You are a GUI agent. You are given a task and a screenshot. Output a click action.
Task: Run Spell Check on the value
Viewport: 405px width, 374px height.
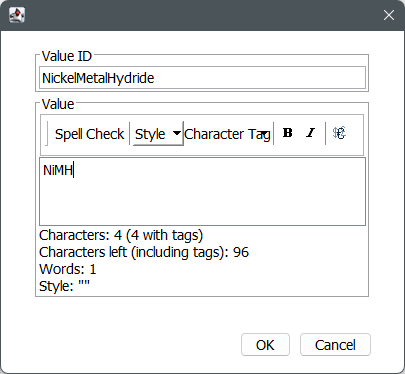tap(89, 134)
